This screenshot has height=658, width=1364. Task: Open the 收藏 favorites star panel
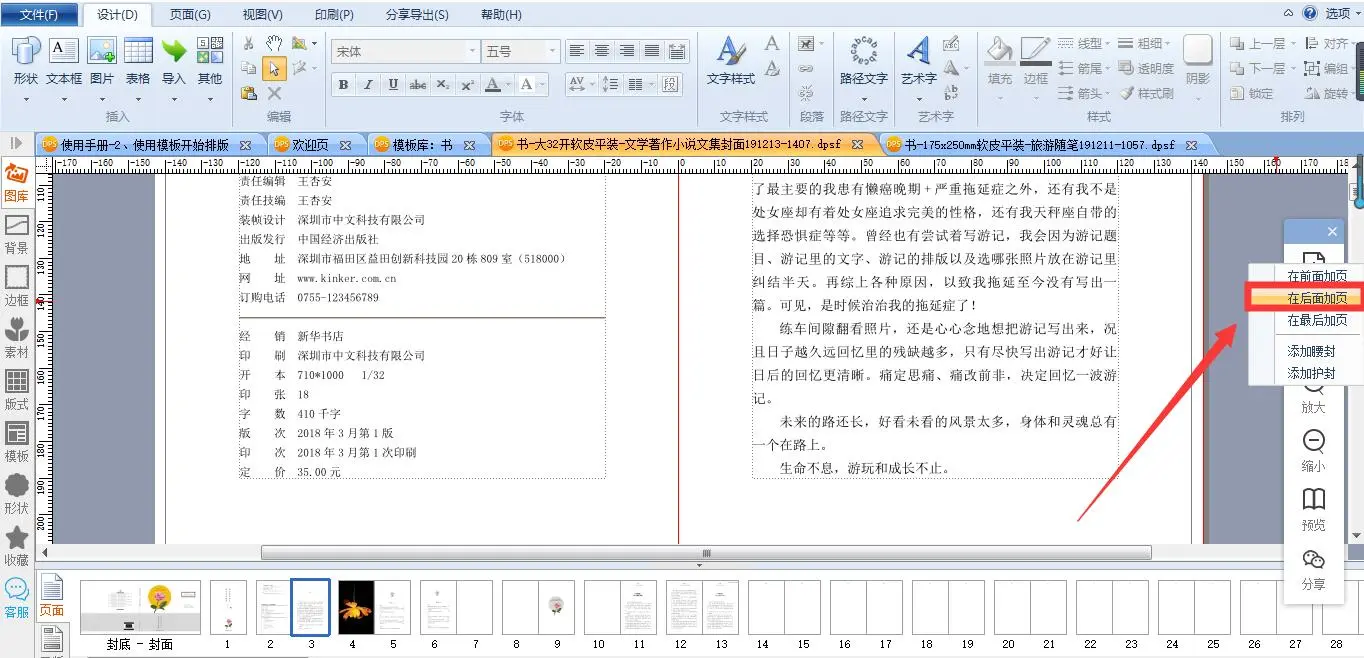tap(16, 546)
